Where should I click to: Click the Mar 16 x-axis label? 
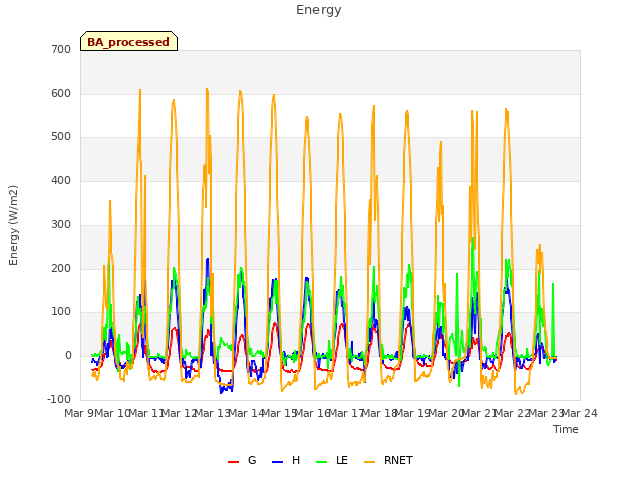tap(313, 413)
